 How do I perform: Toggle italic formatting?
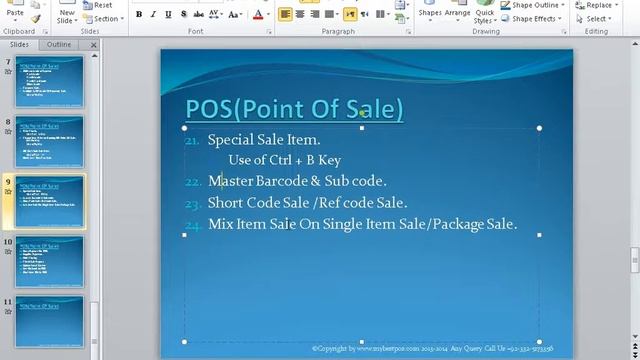(x=153, y=14)
